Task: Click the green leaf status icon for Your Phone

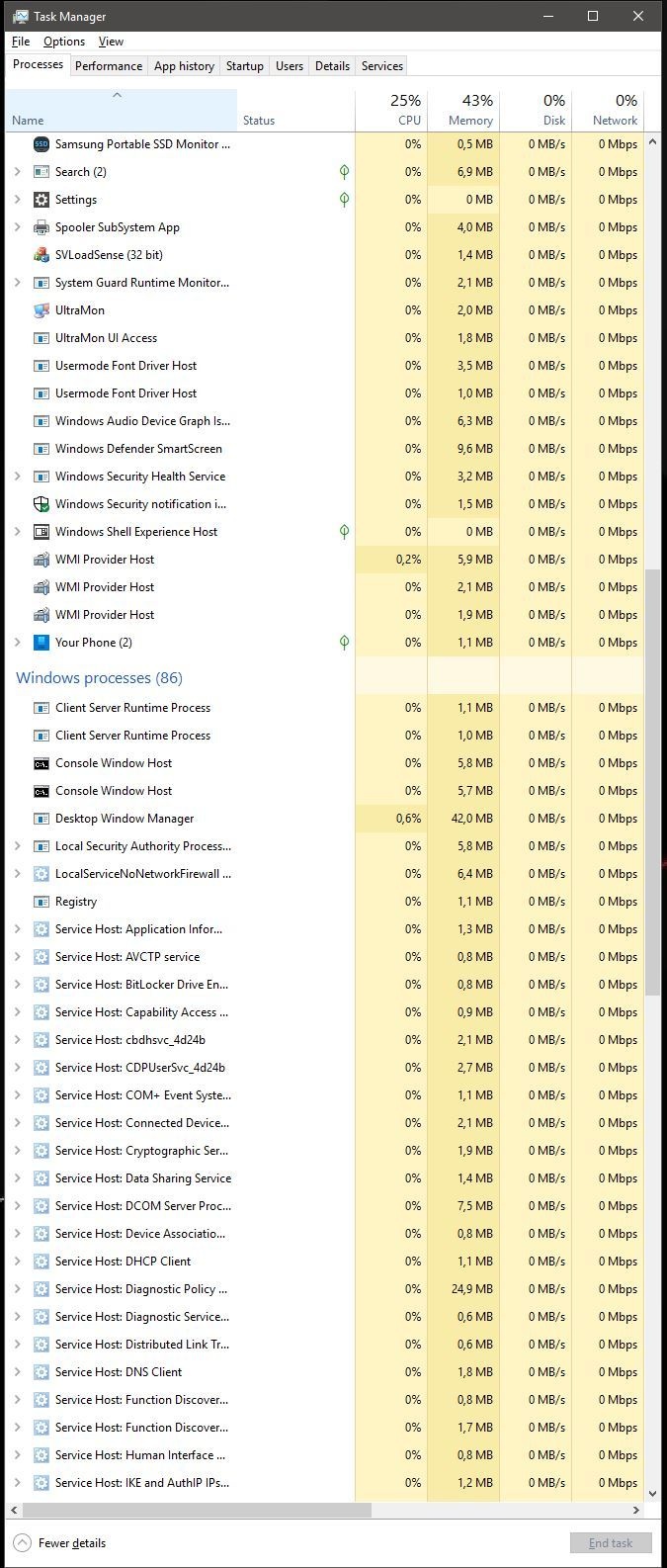Action: tap(344, 642)
